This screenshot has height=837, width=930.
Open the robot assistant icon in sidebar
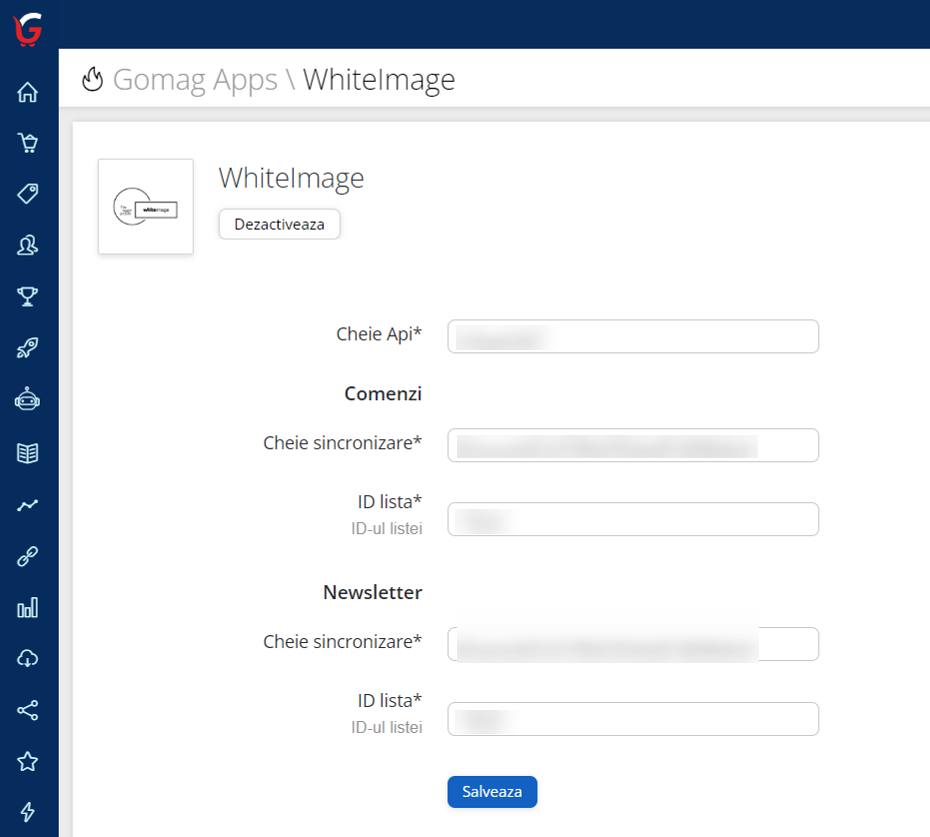[27, 399]
